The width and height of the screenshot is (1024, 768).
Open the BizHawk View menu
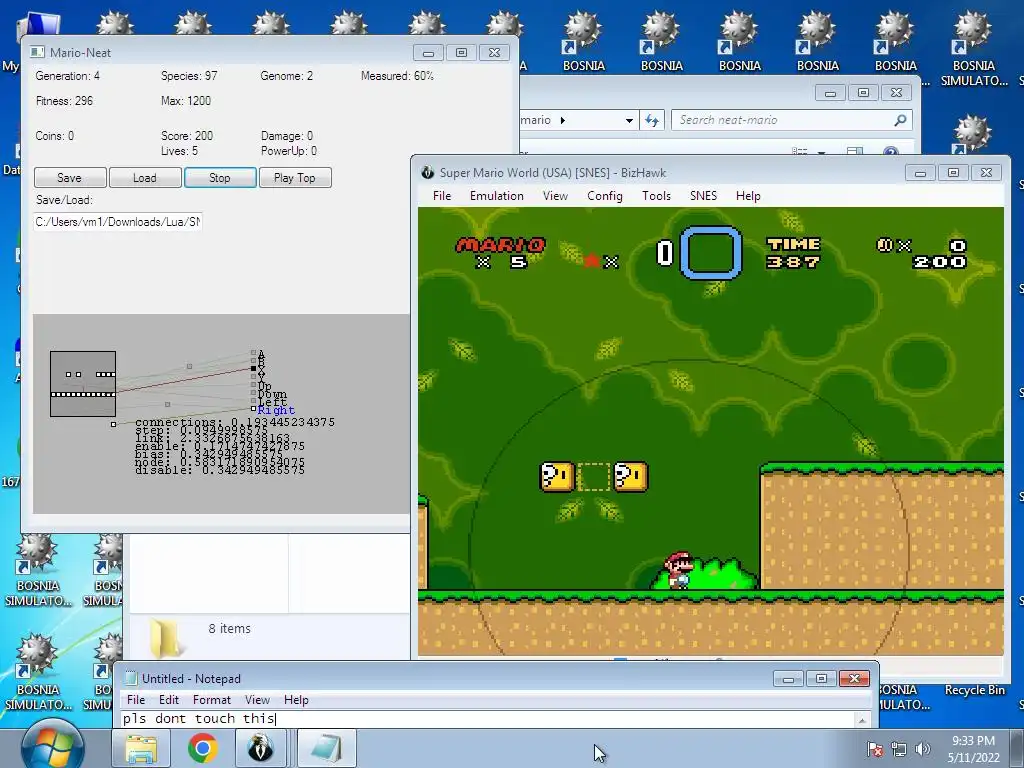(x=555, y=196)
